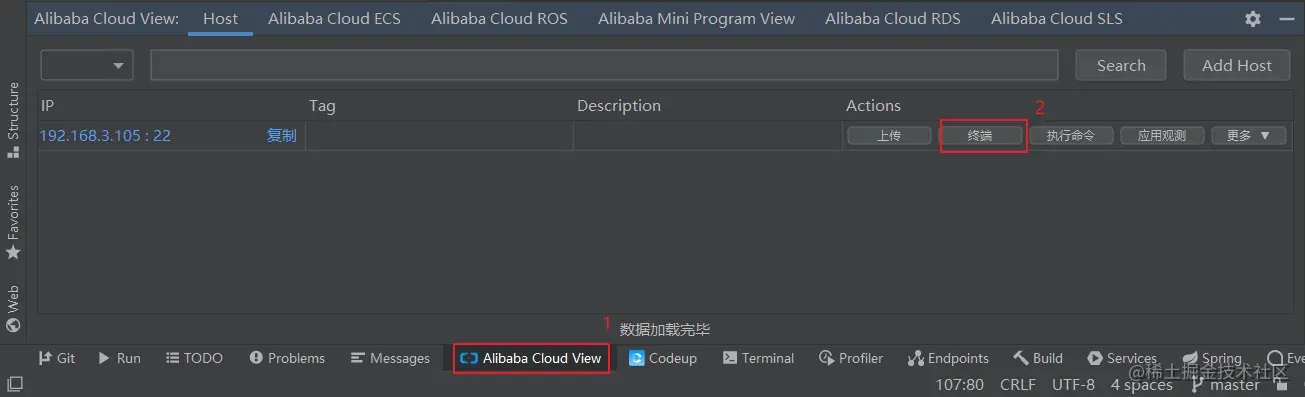
Task: Click into the host search input field
Action: [x=604, y=65]
